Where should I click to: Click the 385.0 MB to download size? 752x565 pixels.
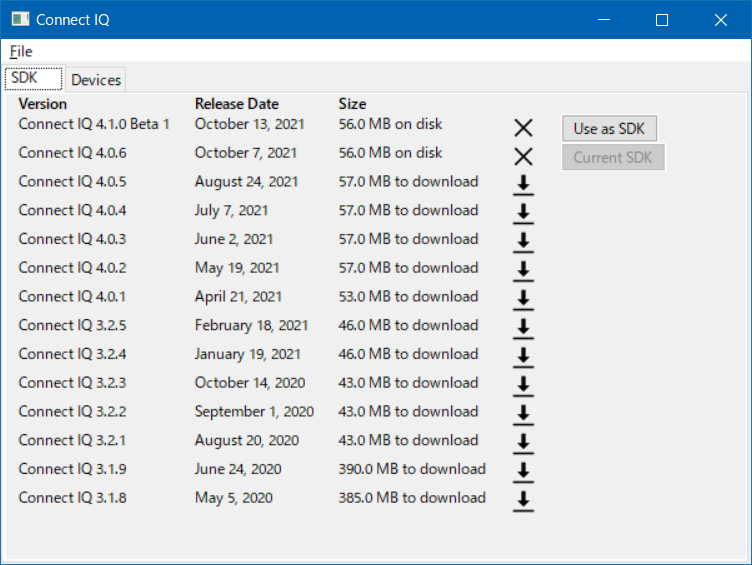412,498
